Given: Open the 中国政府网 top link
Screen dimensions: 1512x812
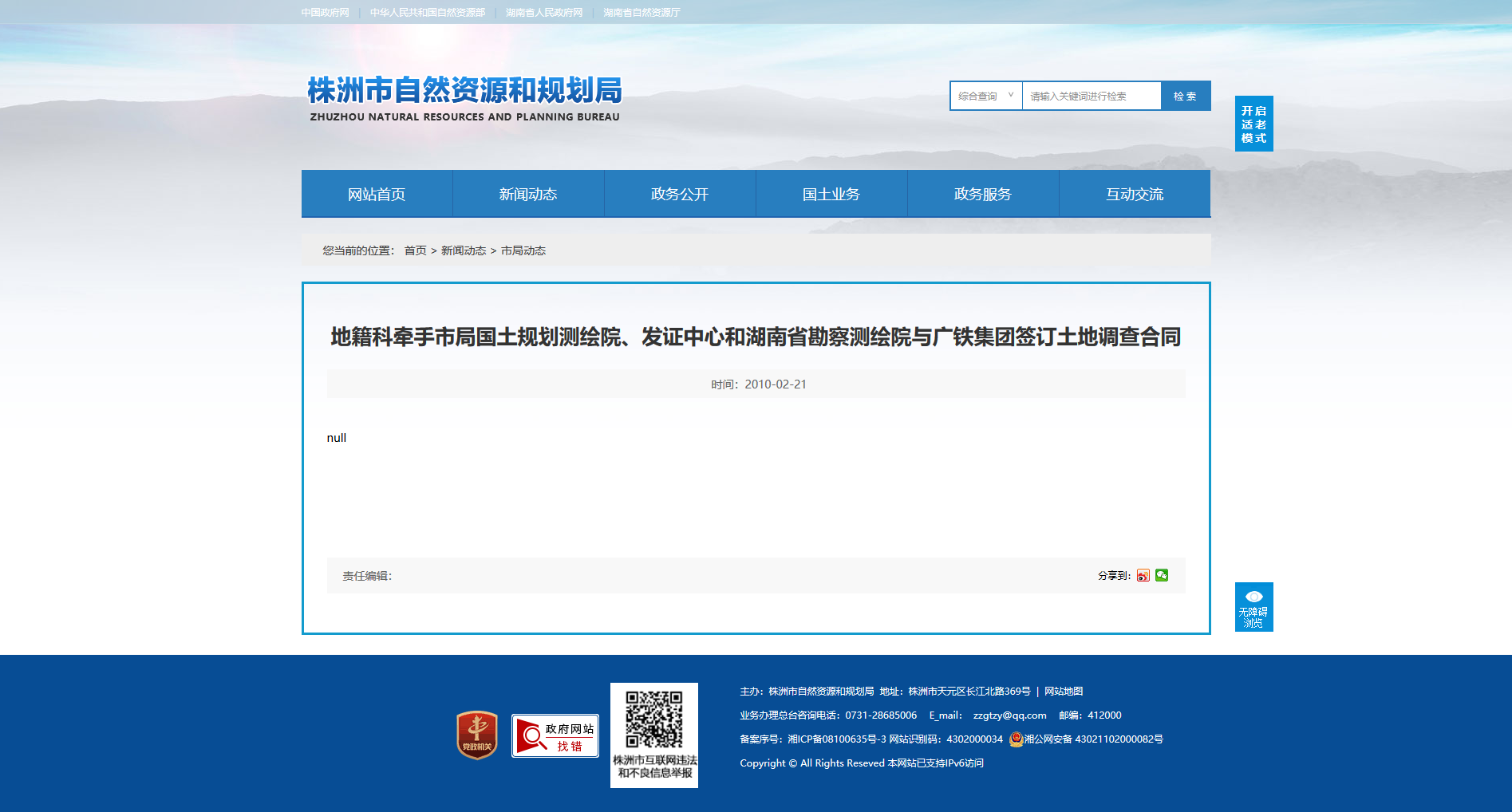Looking at the screenshot, I should point(325,13).
